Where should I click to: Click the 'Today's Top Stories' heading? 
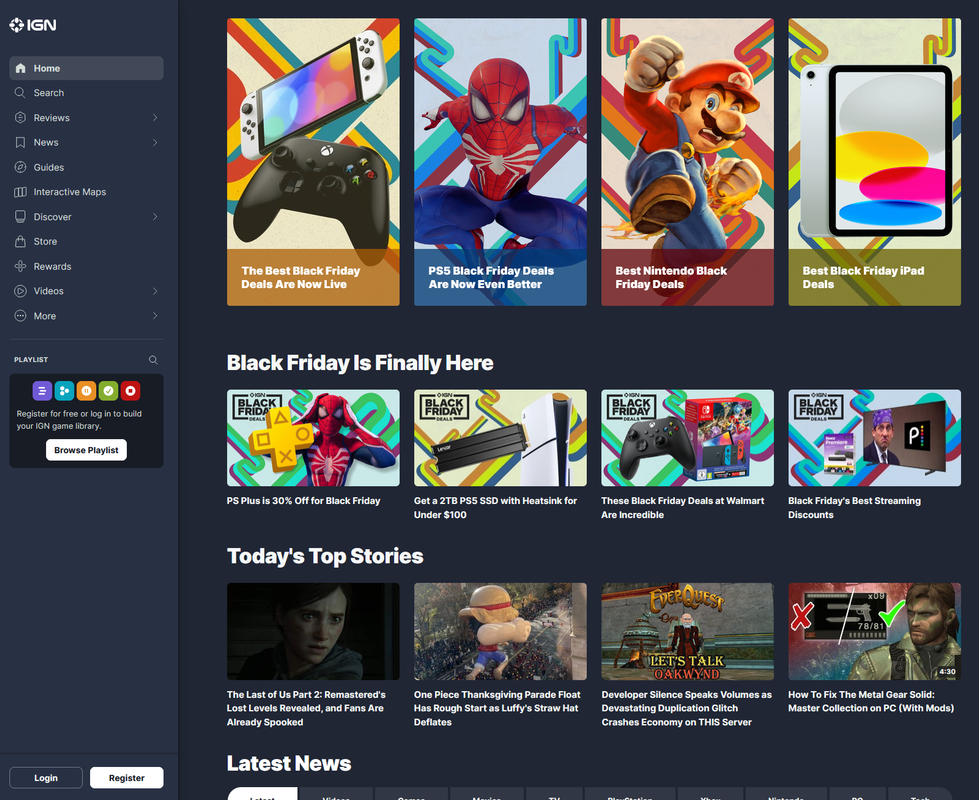point(325,556)
